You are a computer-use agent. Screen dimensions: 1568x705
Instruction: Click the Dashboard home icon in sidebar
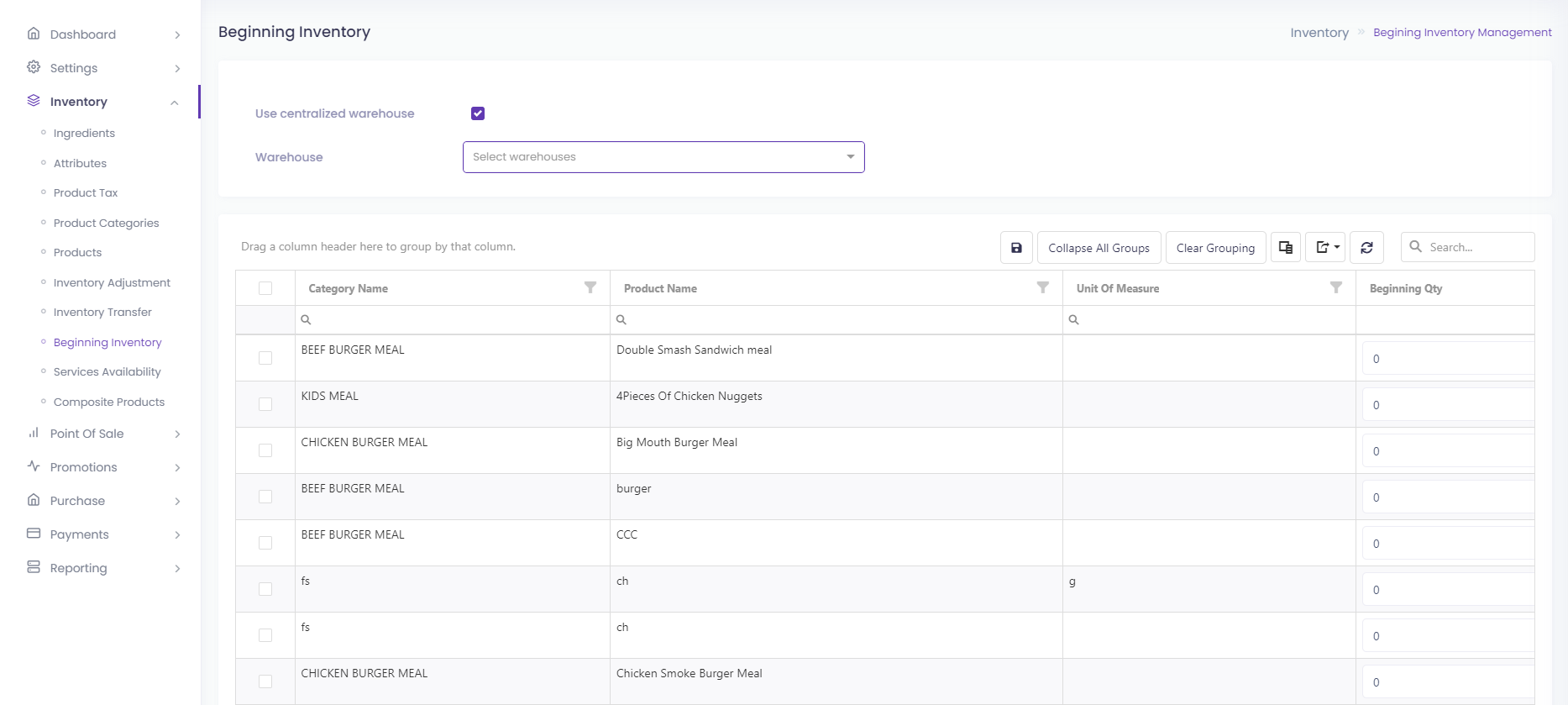point(34,34)
